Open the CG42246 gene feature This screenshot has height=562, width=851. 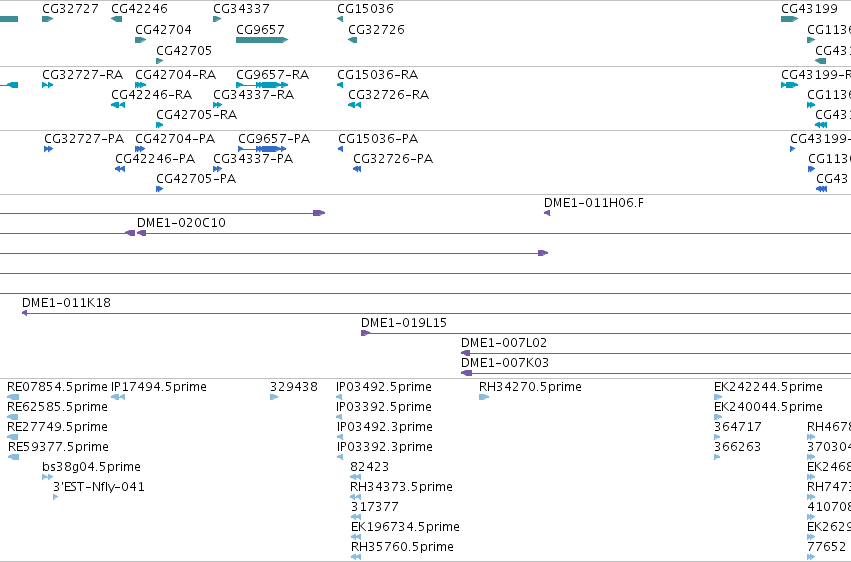[x=117, y=19]
